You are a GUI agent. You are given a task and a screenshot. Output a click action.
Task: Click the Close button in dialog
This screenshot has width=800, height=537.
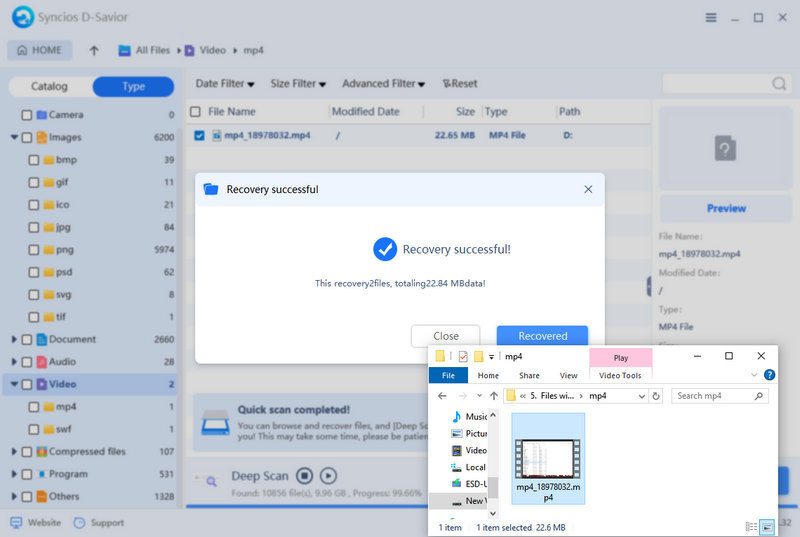pyautogui.click(x=446, y=336)
